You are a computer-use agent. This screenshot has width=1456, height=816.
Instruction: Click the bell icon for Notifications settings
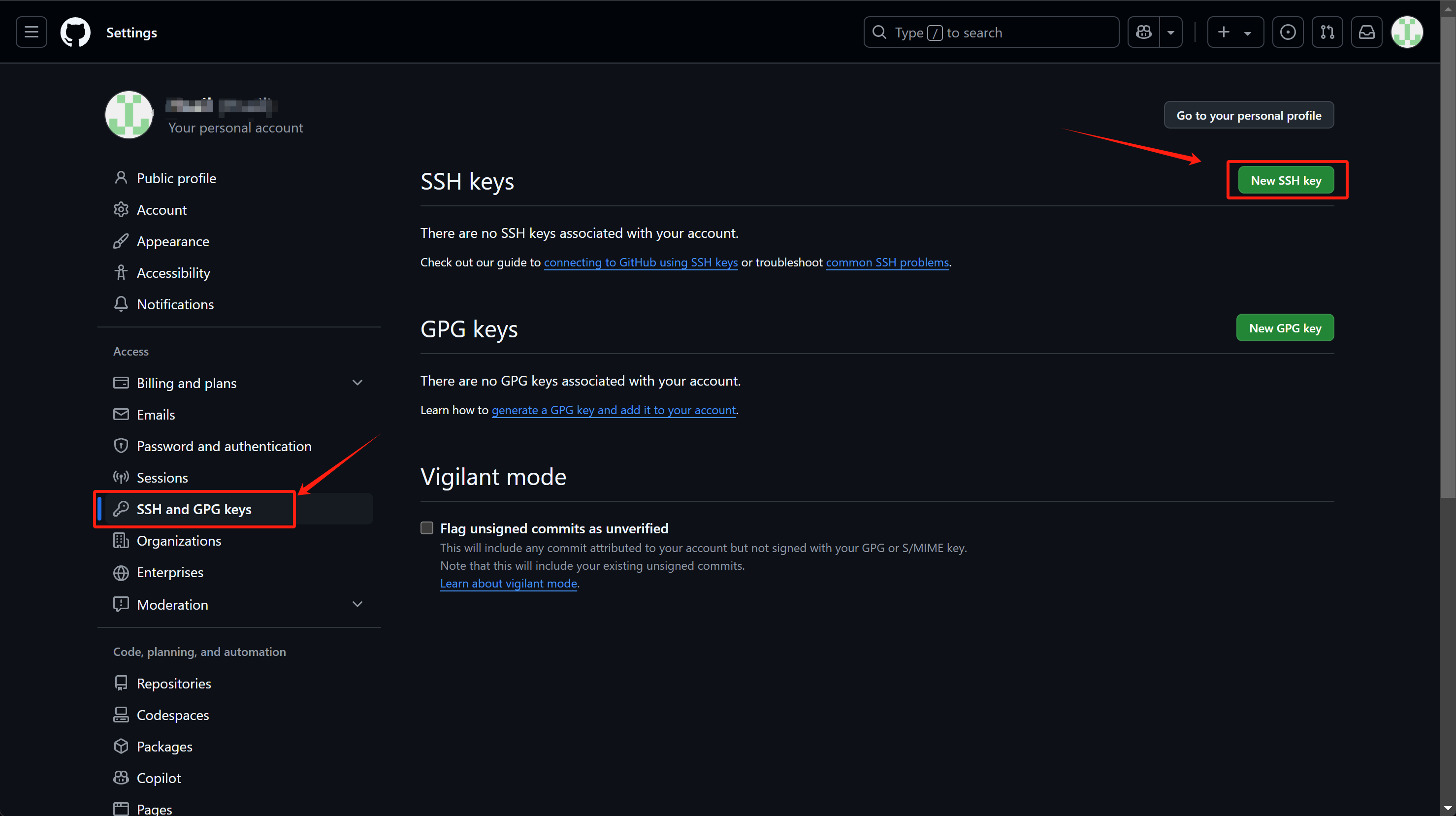(x=121, y=304)
